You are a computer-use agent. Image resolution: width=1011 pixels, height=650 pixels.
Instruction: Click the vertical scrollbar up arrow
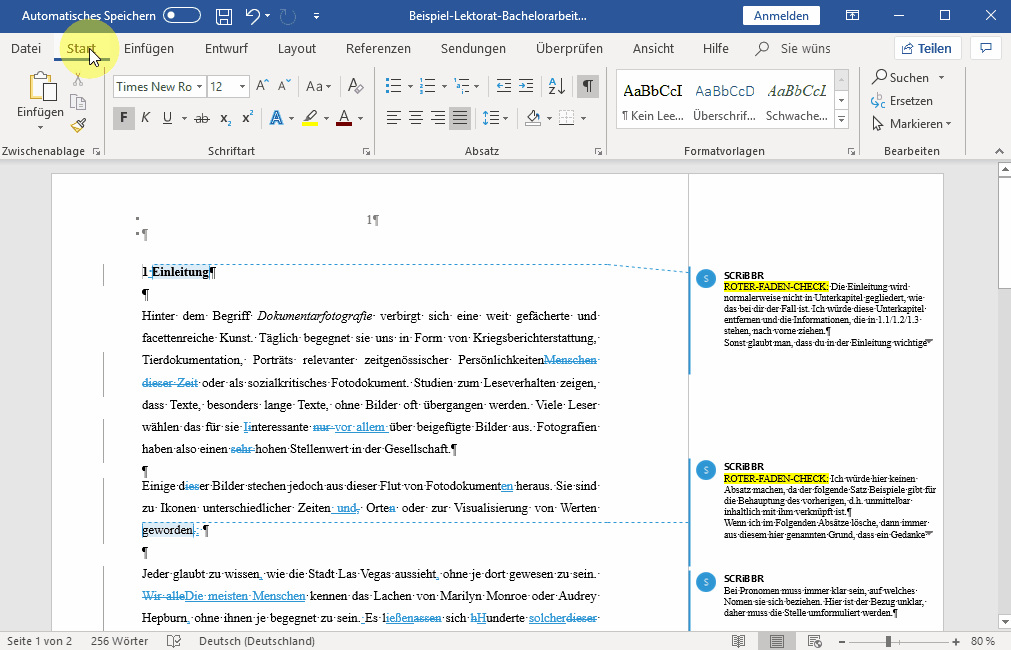[1005, 169]
